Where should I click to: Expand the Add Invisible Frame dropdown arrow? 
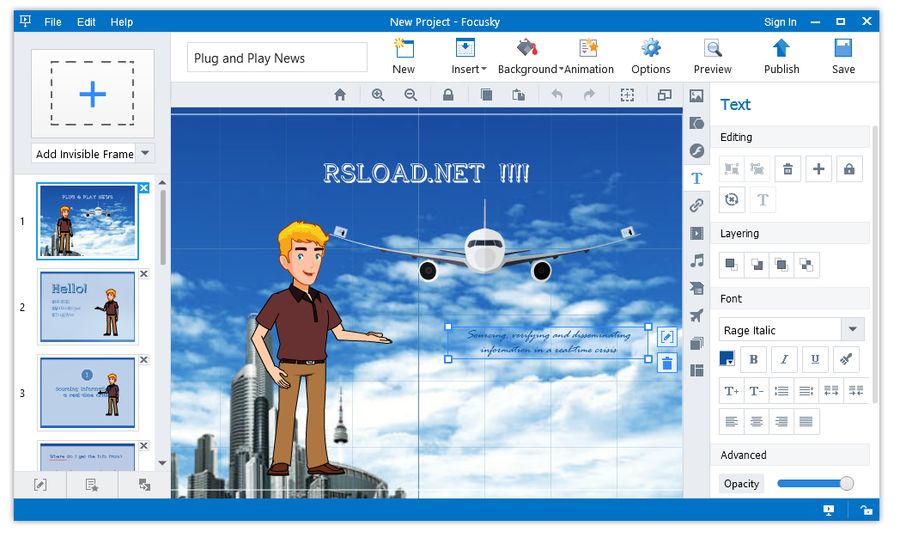point(145,153)
